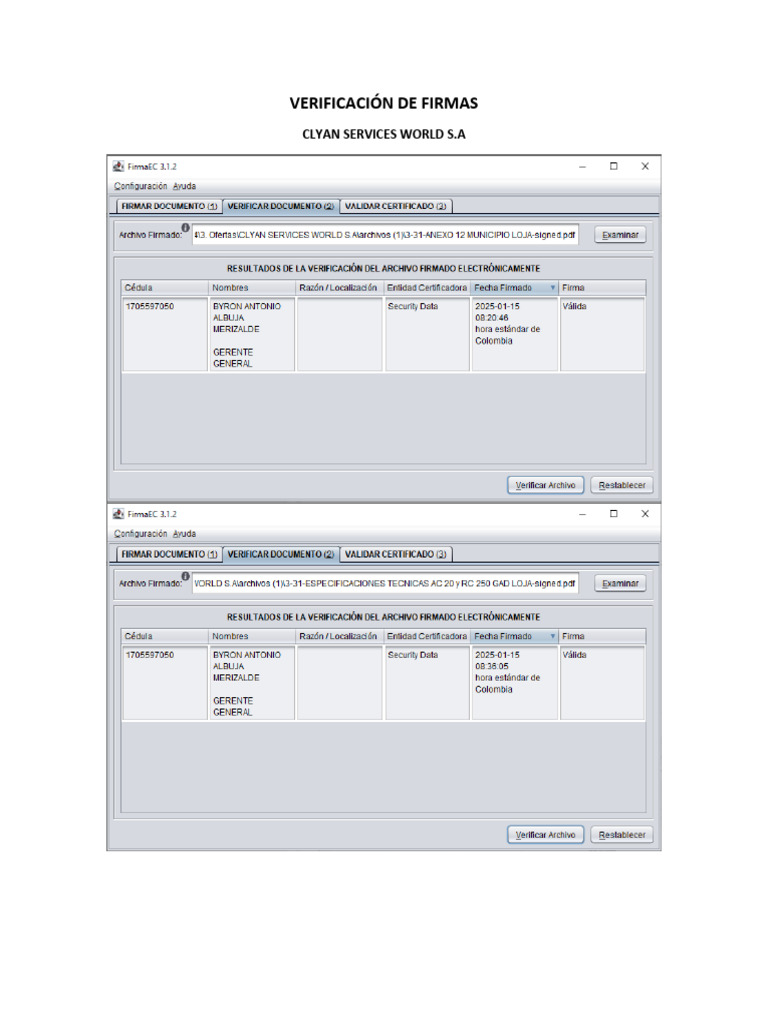Viewport: 768px width, 1024px height.
Task: Click info icon beside Archivo Firmado in lower window
Action: [x=185, y=577]
